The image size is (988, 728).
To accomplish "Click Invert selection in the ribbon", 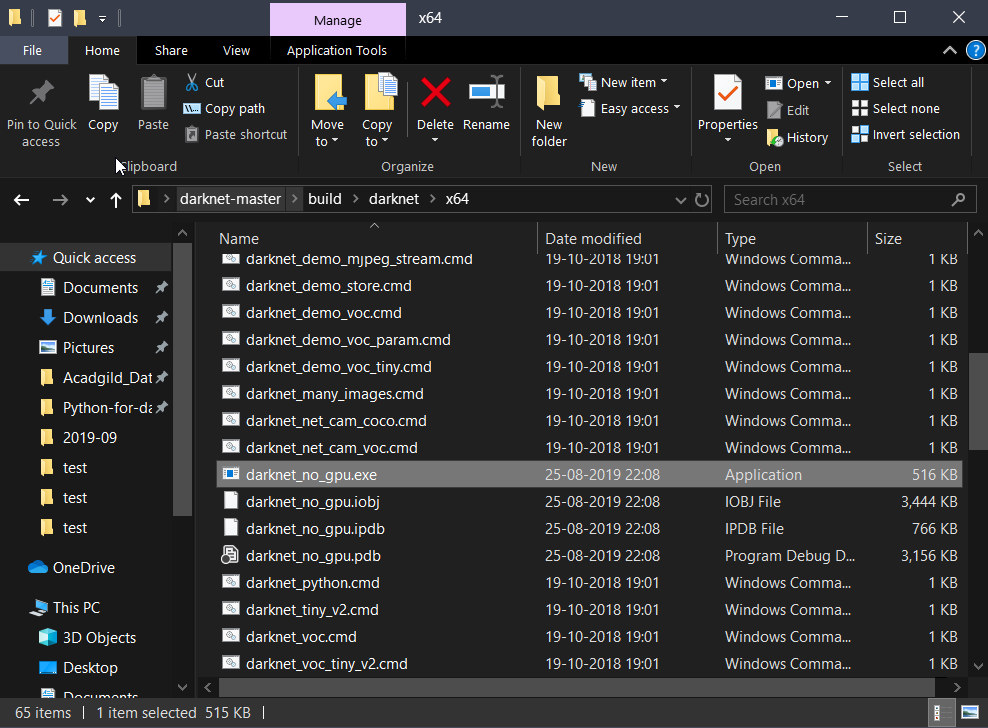I will pos(905,134).
